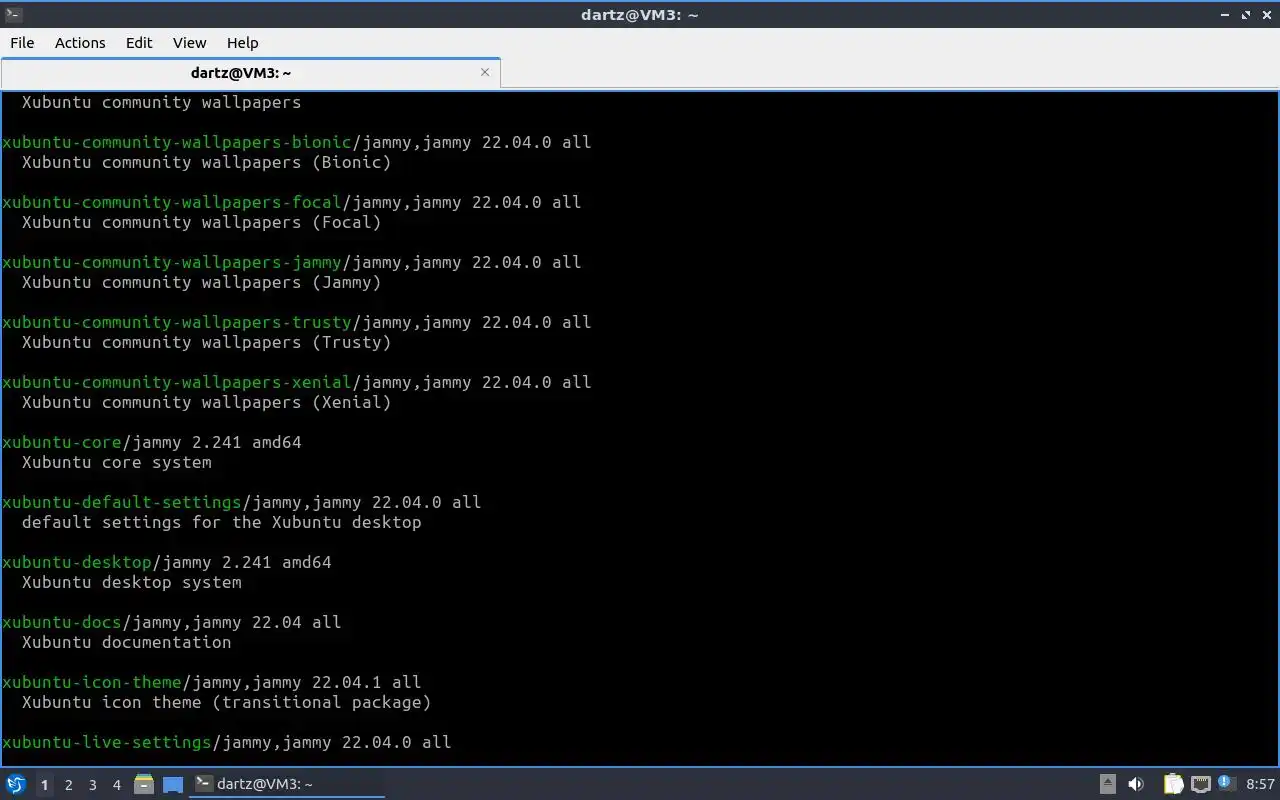Click 'Xubuntu documentation' description line
Screen dimensions: 1280x800
coord(127,642)
